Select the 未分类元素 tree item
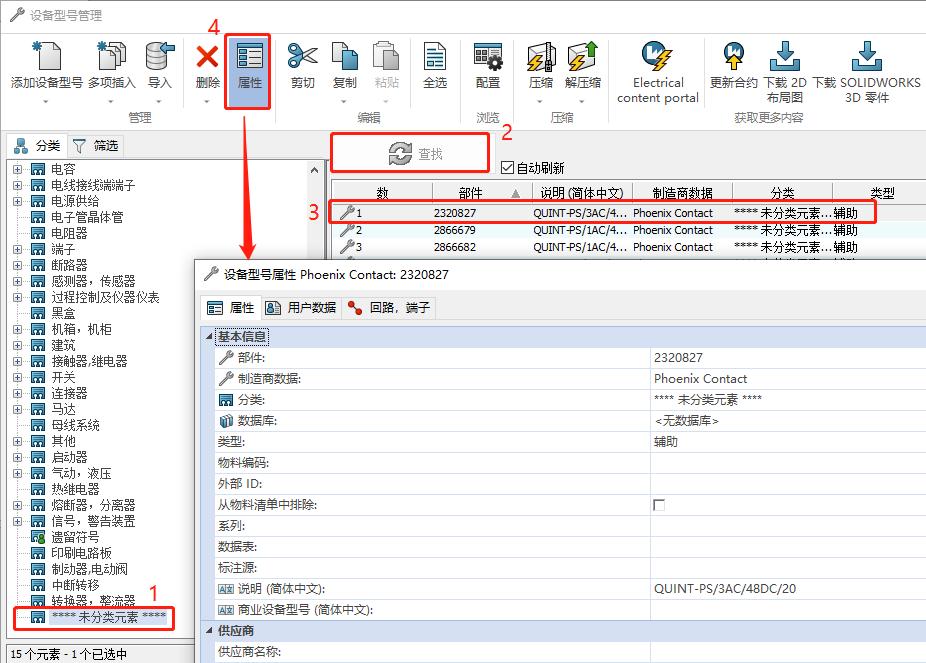Viewport: 926px width, 663px height. 108,618
